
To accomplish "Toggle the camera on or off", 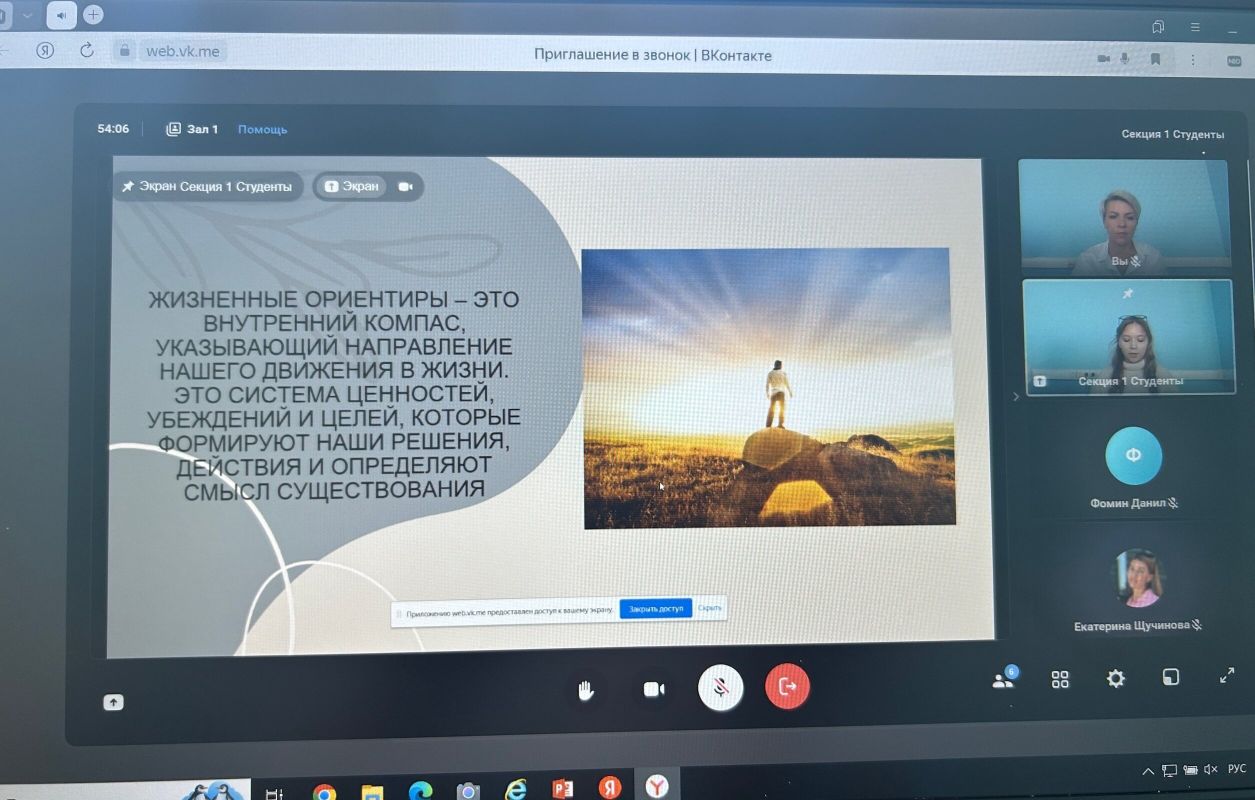I will coord(654,690).
